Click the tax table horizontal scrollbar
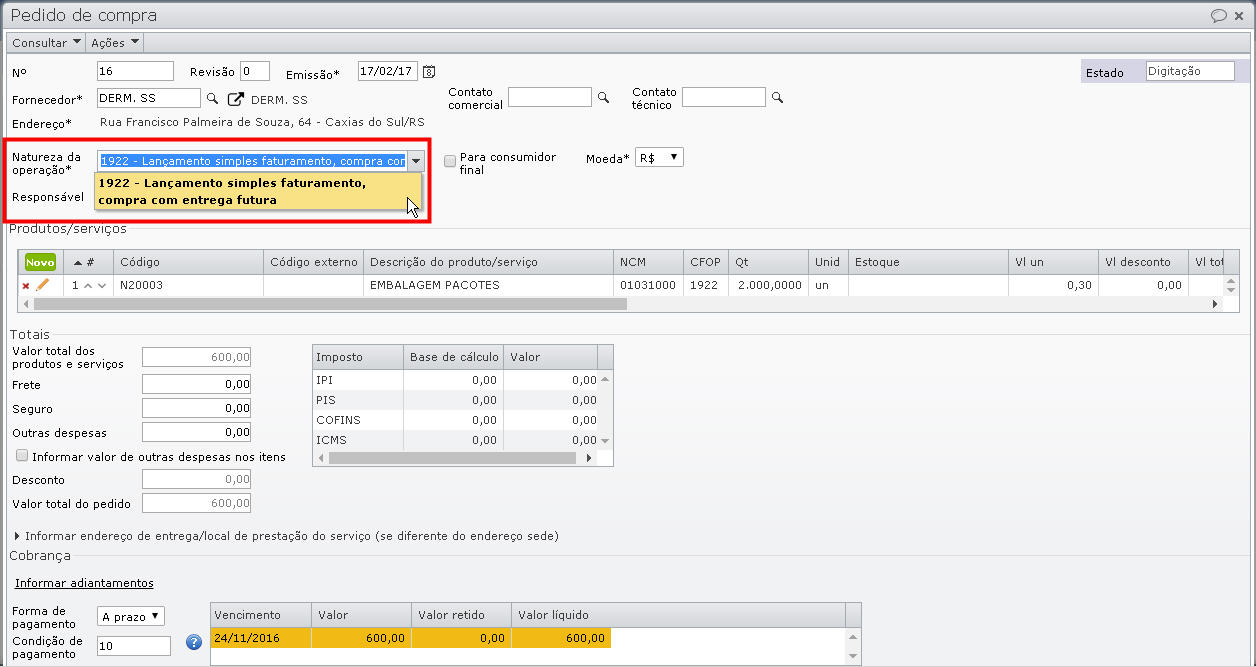Screen dimensions: 1256x667 [452, 458]
